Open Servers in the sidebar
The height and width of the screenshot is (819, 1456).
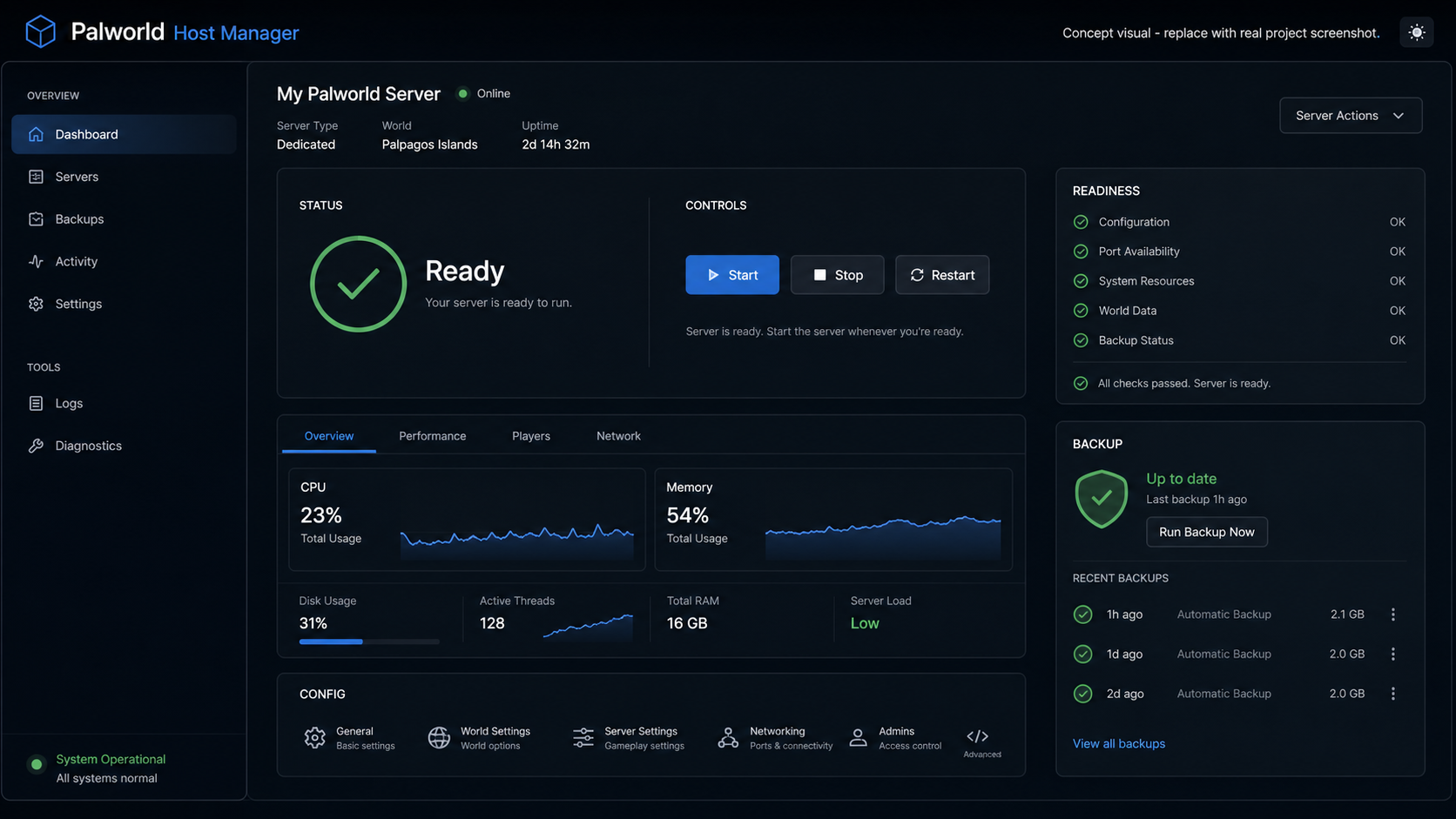124,177
